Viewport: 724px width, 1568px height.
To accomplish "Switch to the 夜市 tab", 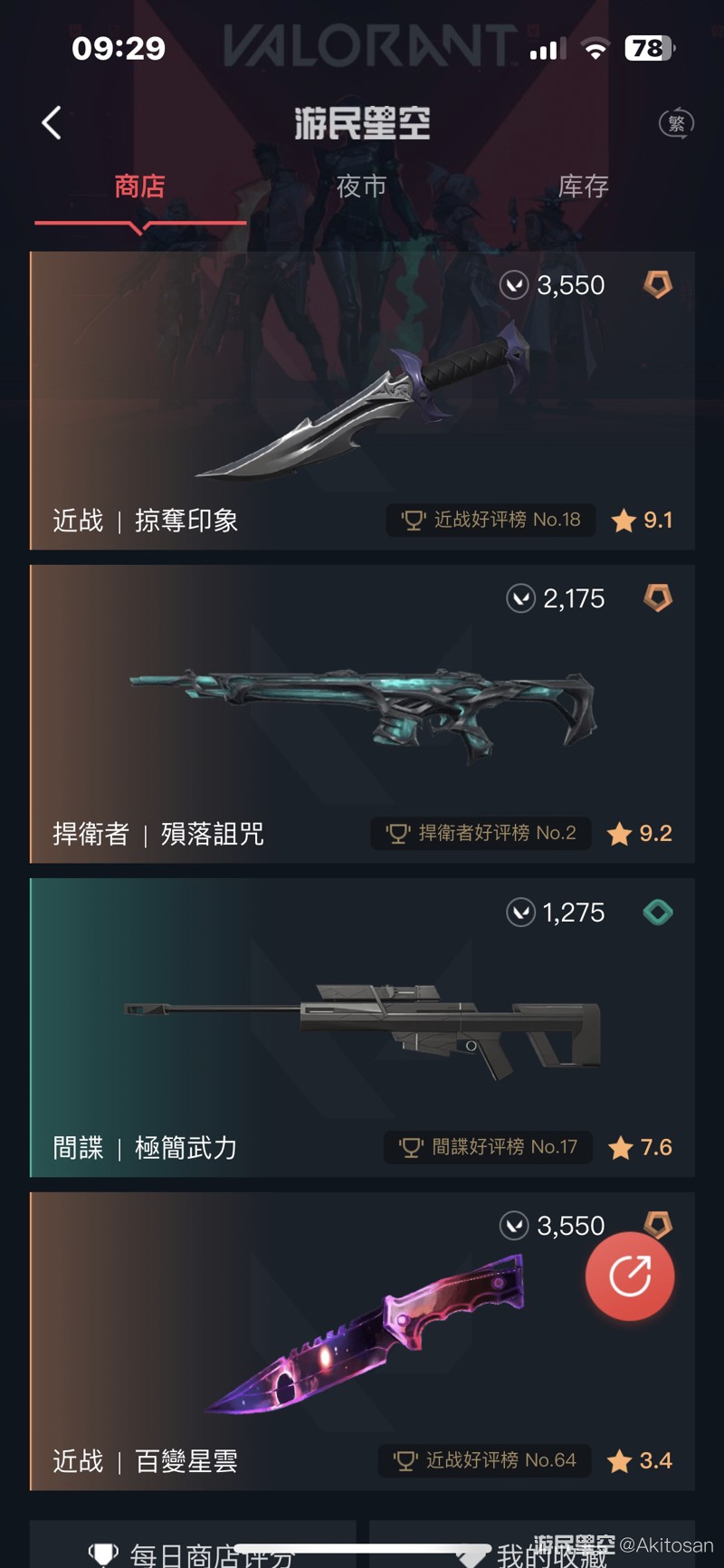I will click(361, 186).
